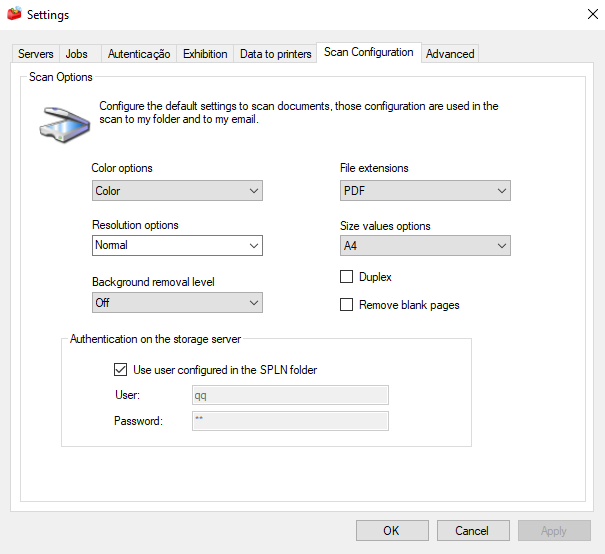
Task: Select the Exhibition tab
Action: 205,54
